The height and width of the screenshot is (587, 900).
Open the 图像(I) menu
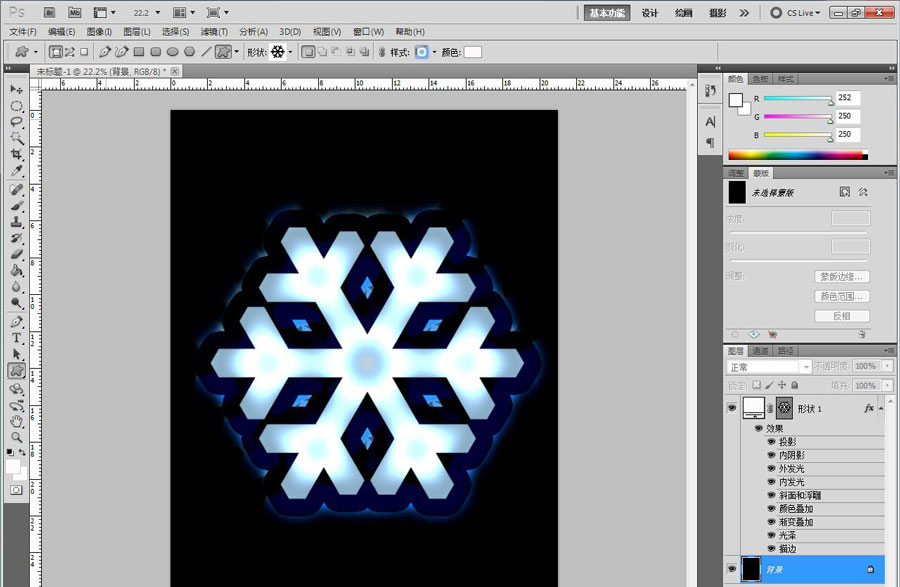point(99,32)
